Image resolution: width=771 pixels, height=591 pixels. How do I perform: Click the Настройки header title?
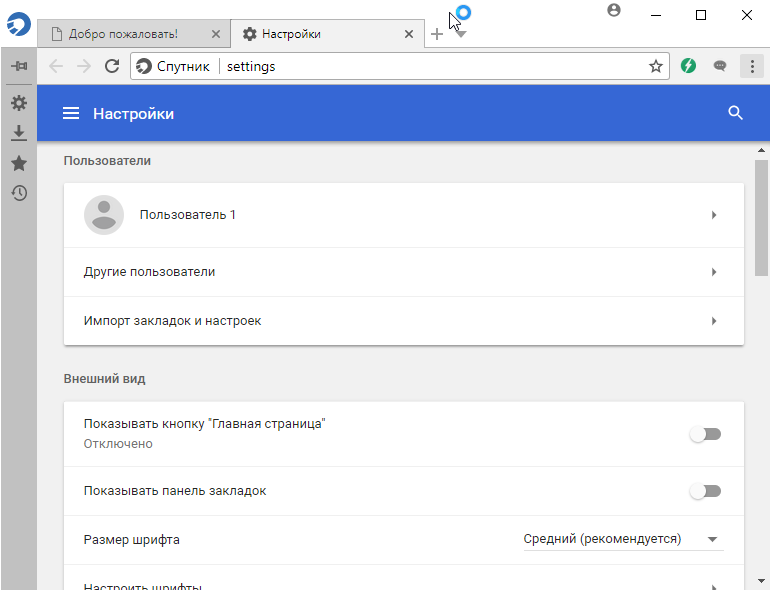coord(133,114)
